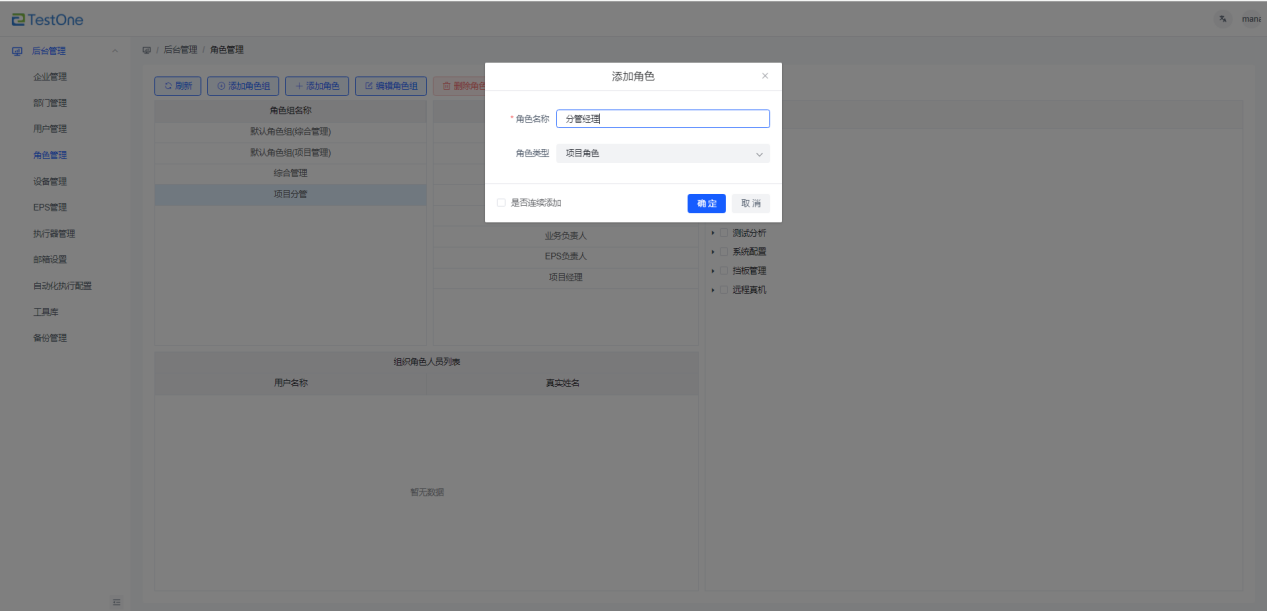Click the 添加角色组 button
Viewport: 1267px width, 611px height.
(243, 86)
